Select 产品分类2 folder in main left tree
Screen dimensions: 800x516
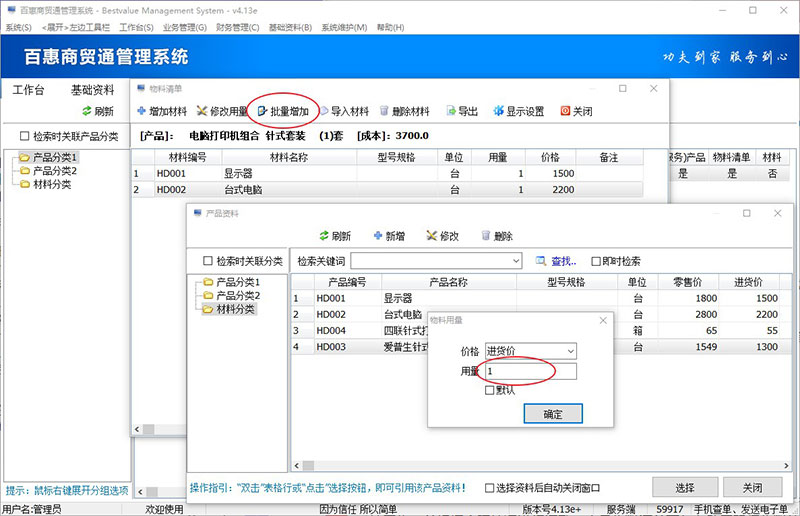(x=48, y=170)
